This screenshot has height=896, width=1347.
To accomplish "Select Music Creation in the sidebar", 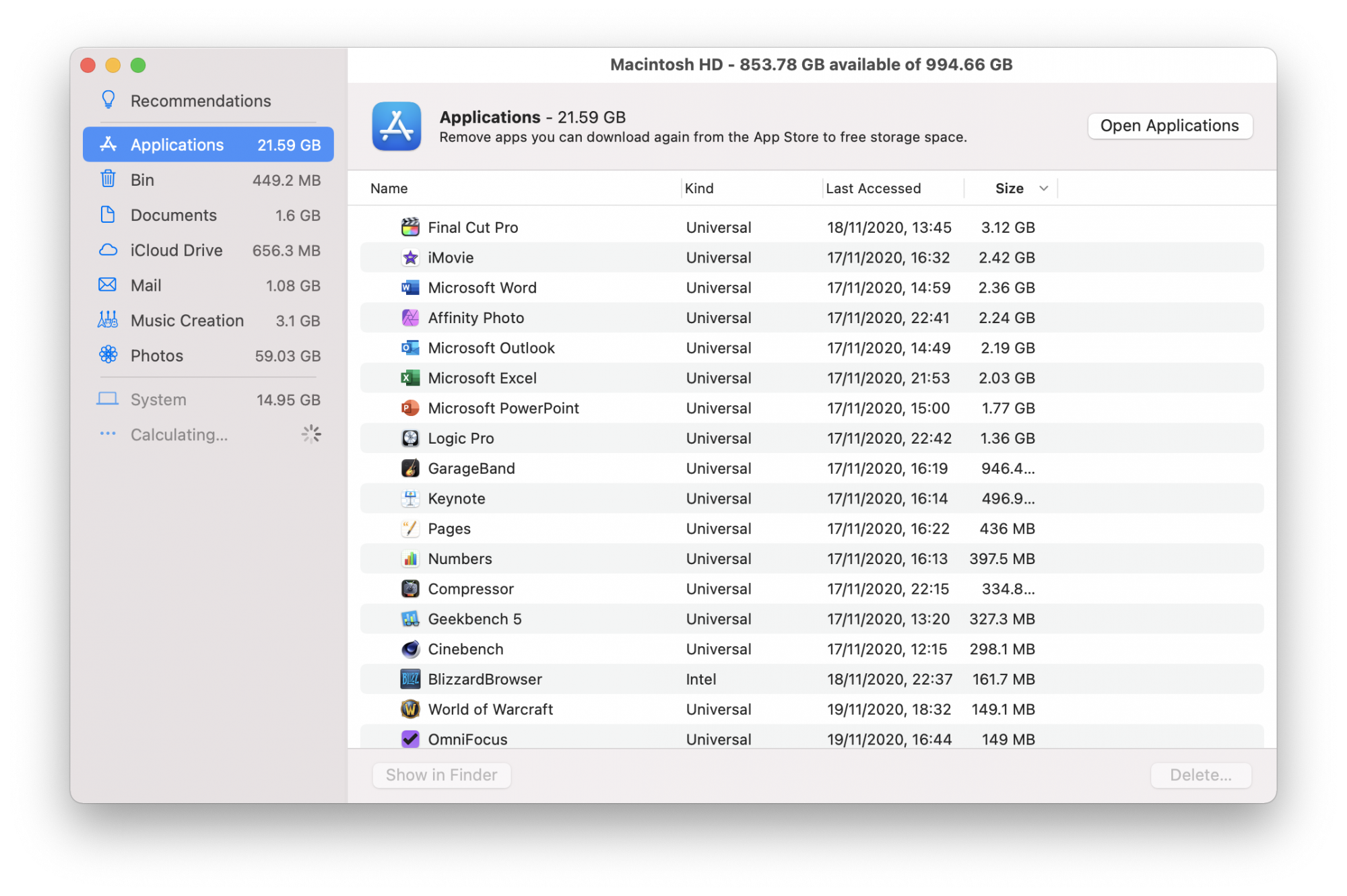I will [187, 321].
